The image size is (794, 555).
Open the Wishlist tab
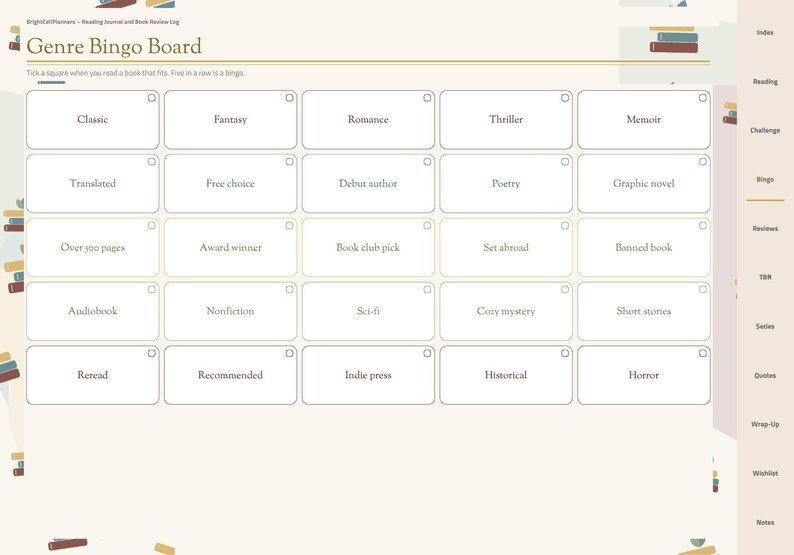(x=765, y=473)
